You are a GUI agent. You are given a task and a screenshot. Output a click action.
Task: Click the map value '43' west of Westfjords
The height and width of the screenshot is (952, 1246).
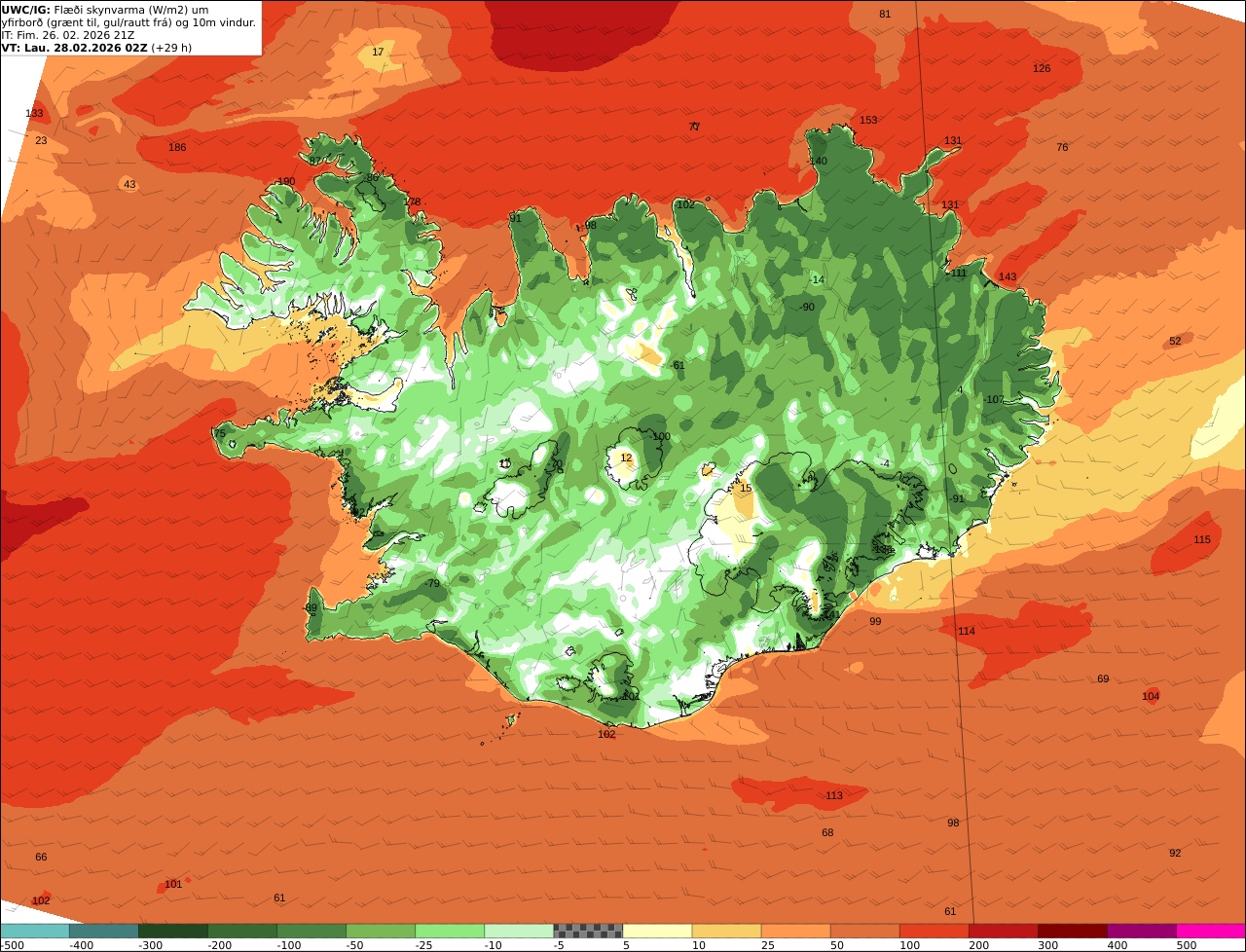129,185
